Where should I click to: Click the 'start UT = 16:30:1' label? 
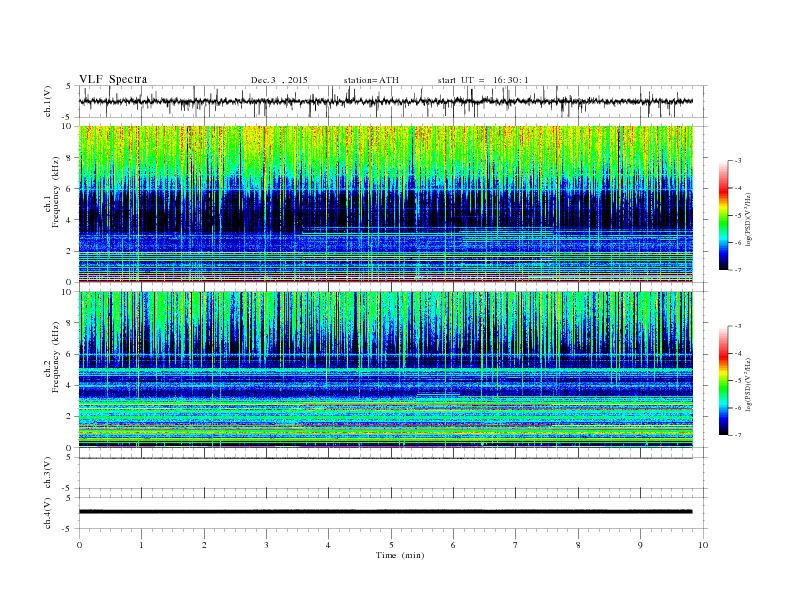483,80
